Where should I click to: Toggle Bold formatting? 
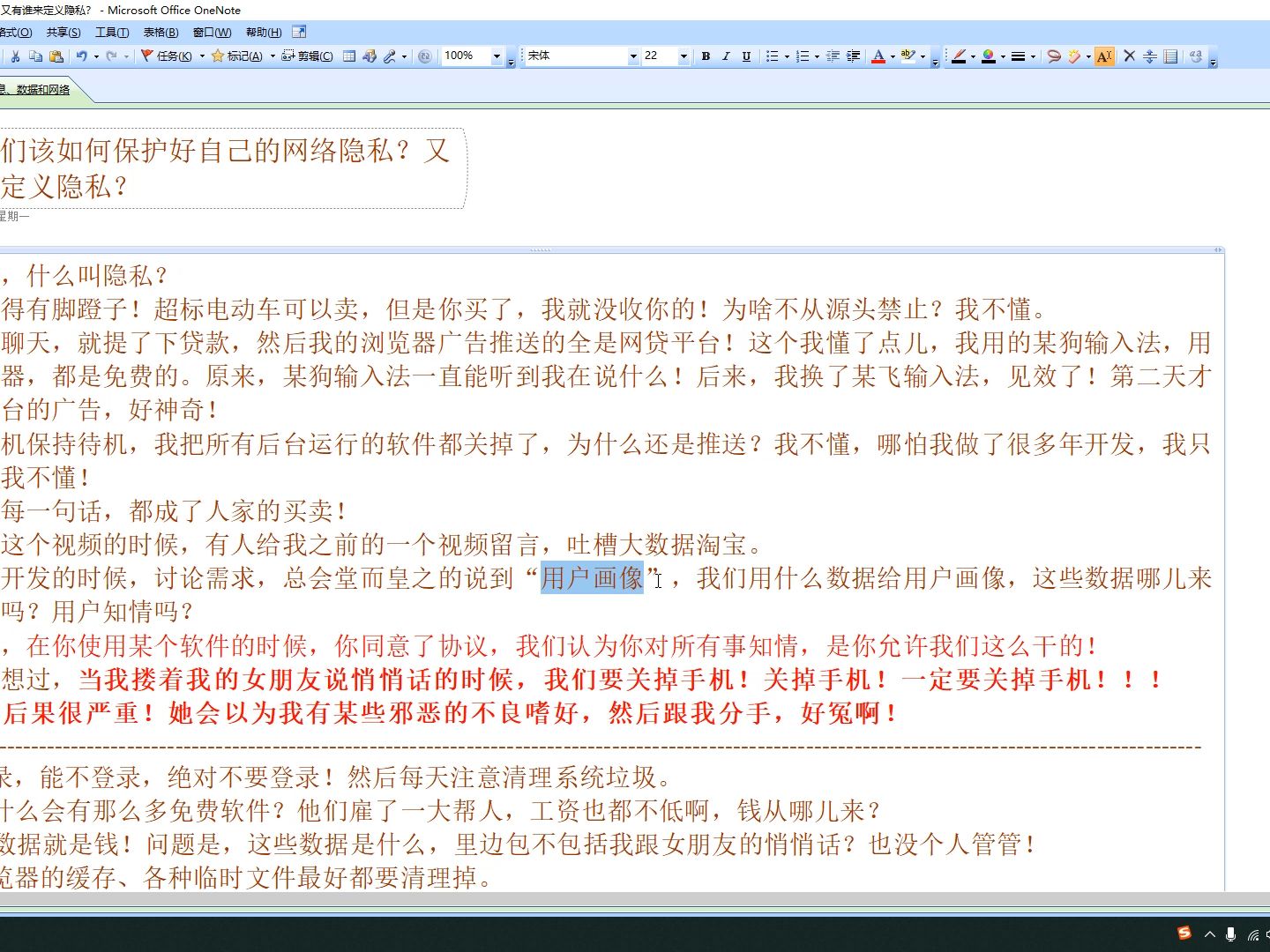click(x=706, y=56)
